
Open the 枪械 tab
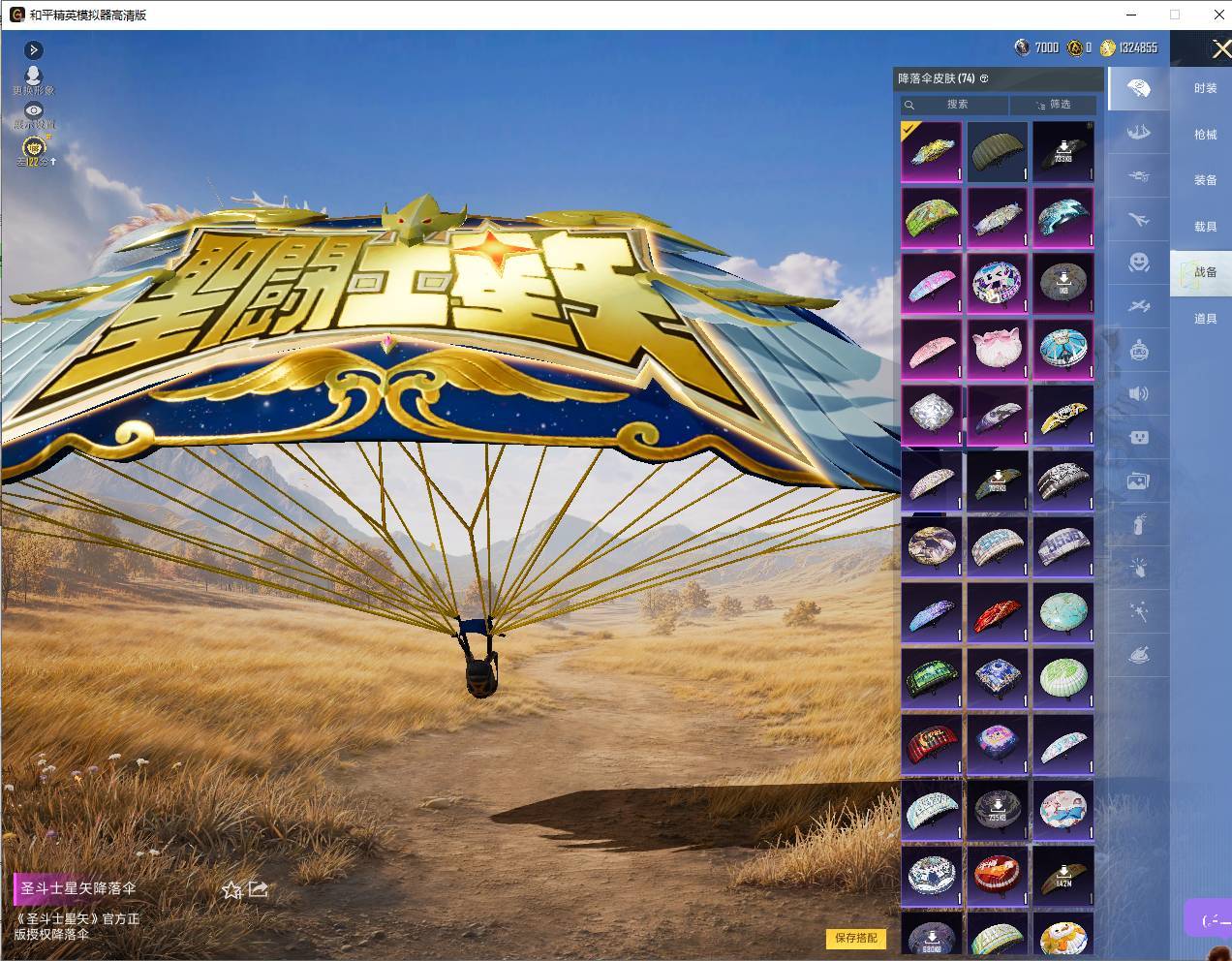pyautogui.click(x=1205, y=135)
